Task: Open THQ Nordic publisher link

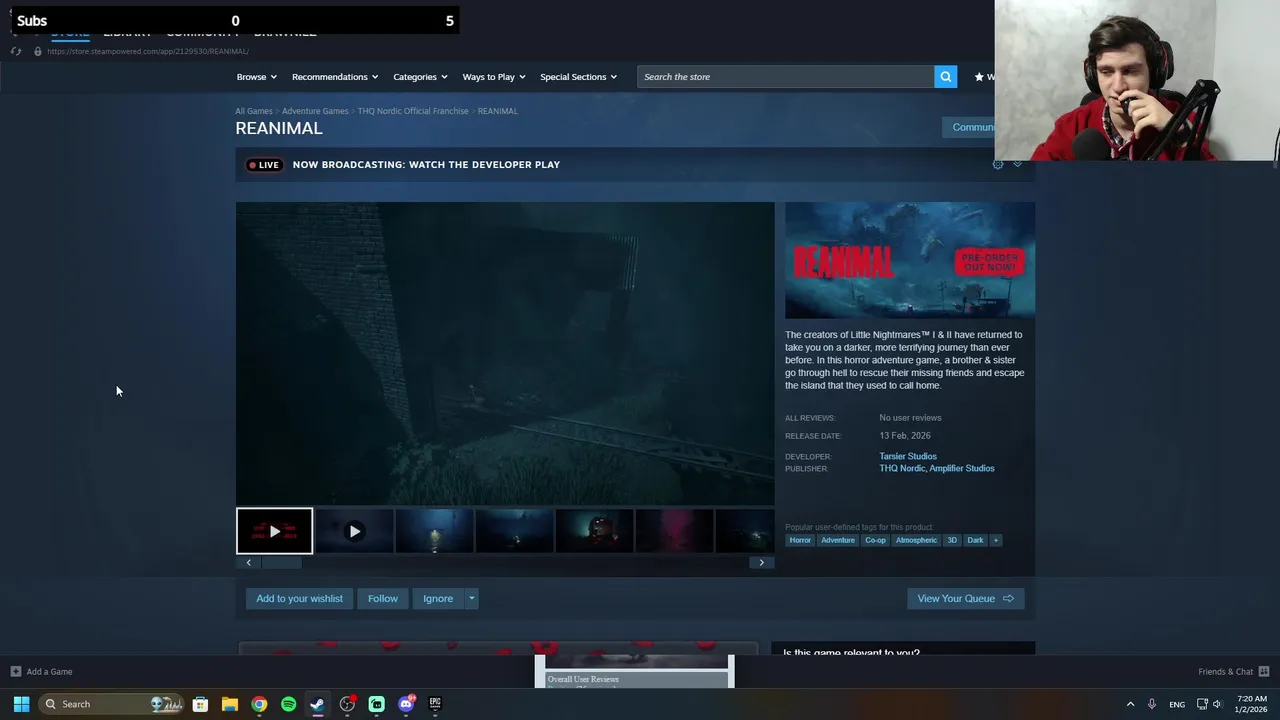Action: pyautogui.click(x=902, y=468)
